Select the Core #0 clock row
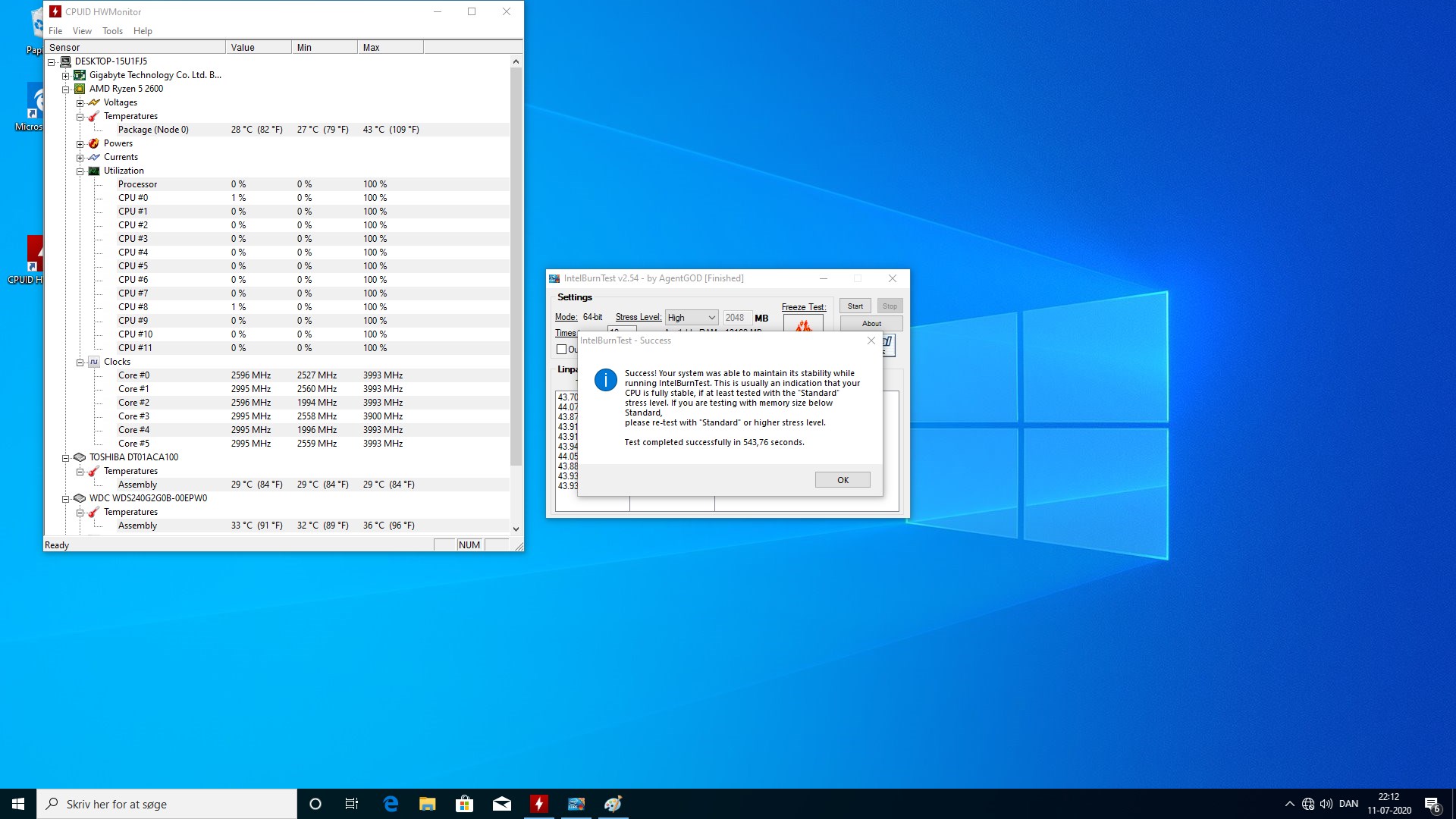The image size is (1456, 819). tap(277, 375)
